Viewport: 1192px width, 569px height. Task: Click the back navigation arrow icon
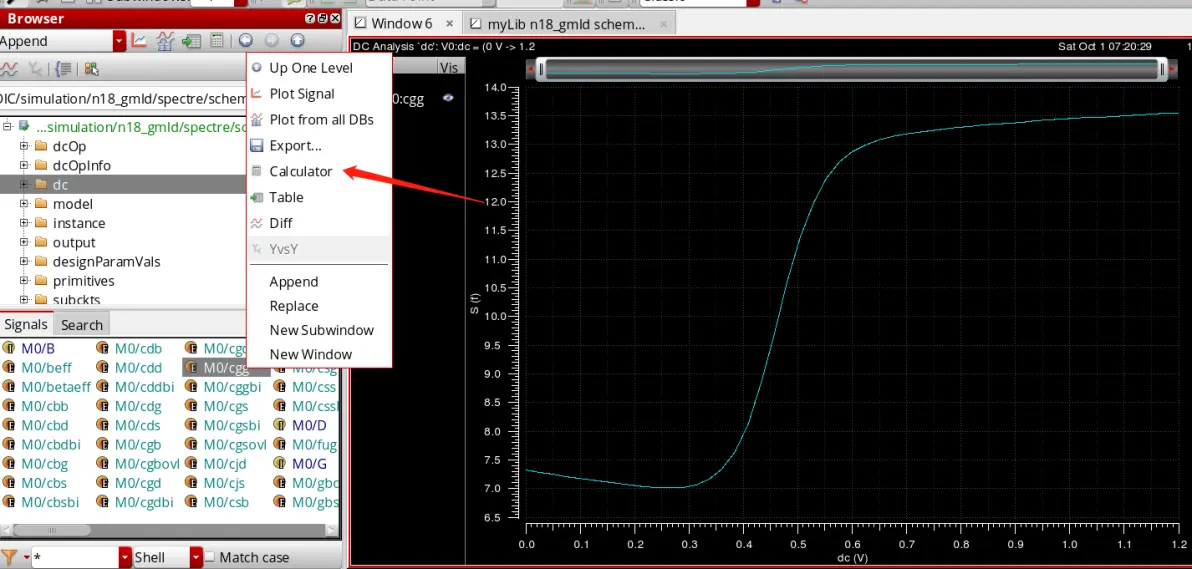pyautogui.click(x=246, y=41)
